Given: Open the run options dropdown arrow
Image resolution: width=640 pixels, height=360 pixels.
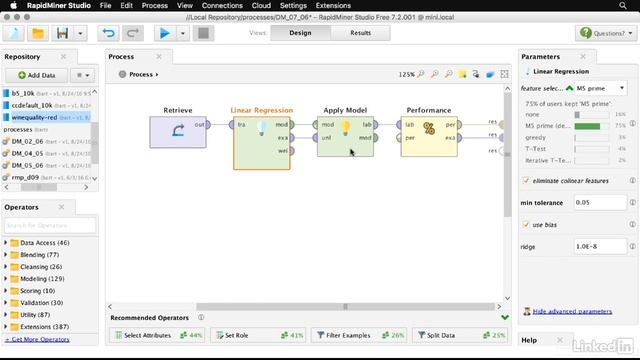Looking at the screenshot, I should click(x=183, y=33).
